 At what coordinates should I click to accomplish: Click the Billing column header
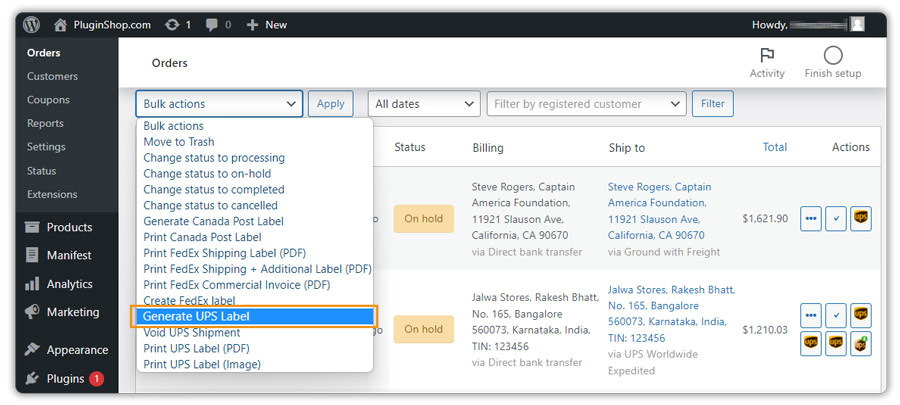[x=488, y=147]
